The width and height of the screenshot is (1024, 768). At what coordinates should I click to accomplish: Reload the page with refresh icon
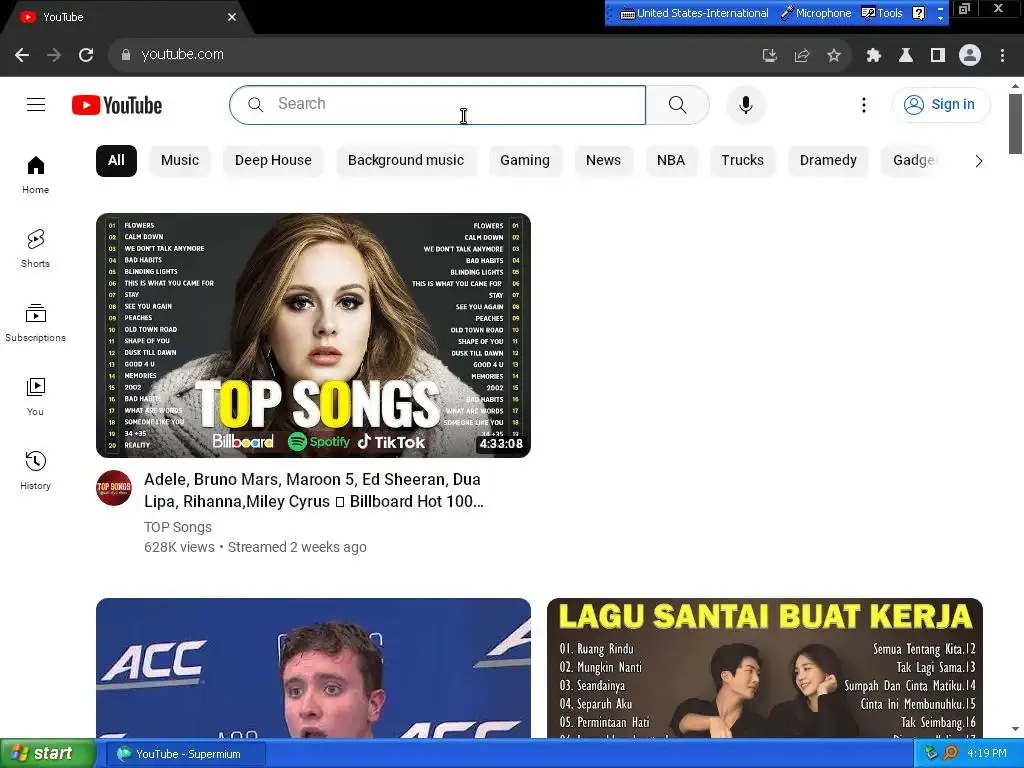tap(86, 55)
